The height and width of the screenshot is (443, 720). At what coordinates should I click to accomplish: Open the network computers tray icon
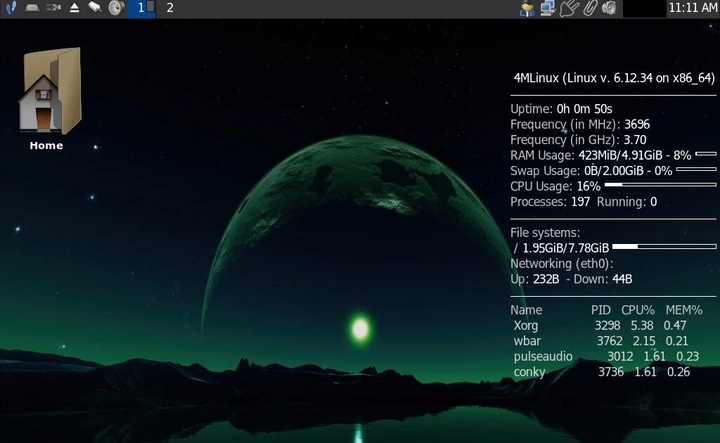point(548,8)
